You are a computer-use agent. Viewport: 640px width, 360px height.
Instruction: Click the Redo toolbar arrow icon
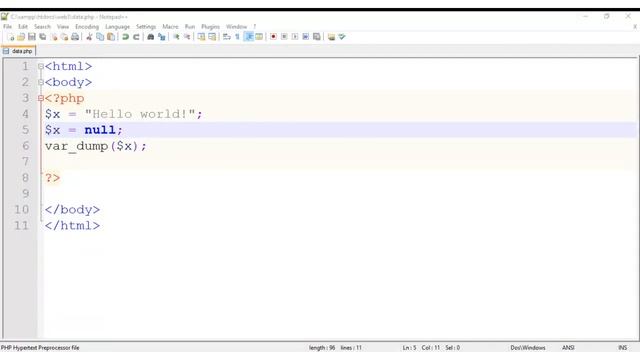tap(136, 37)
